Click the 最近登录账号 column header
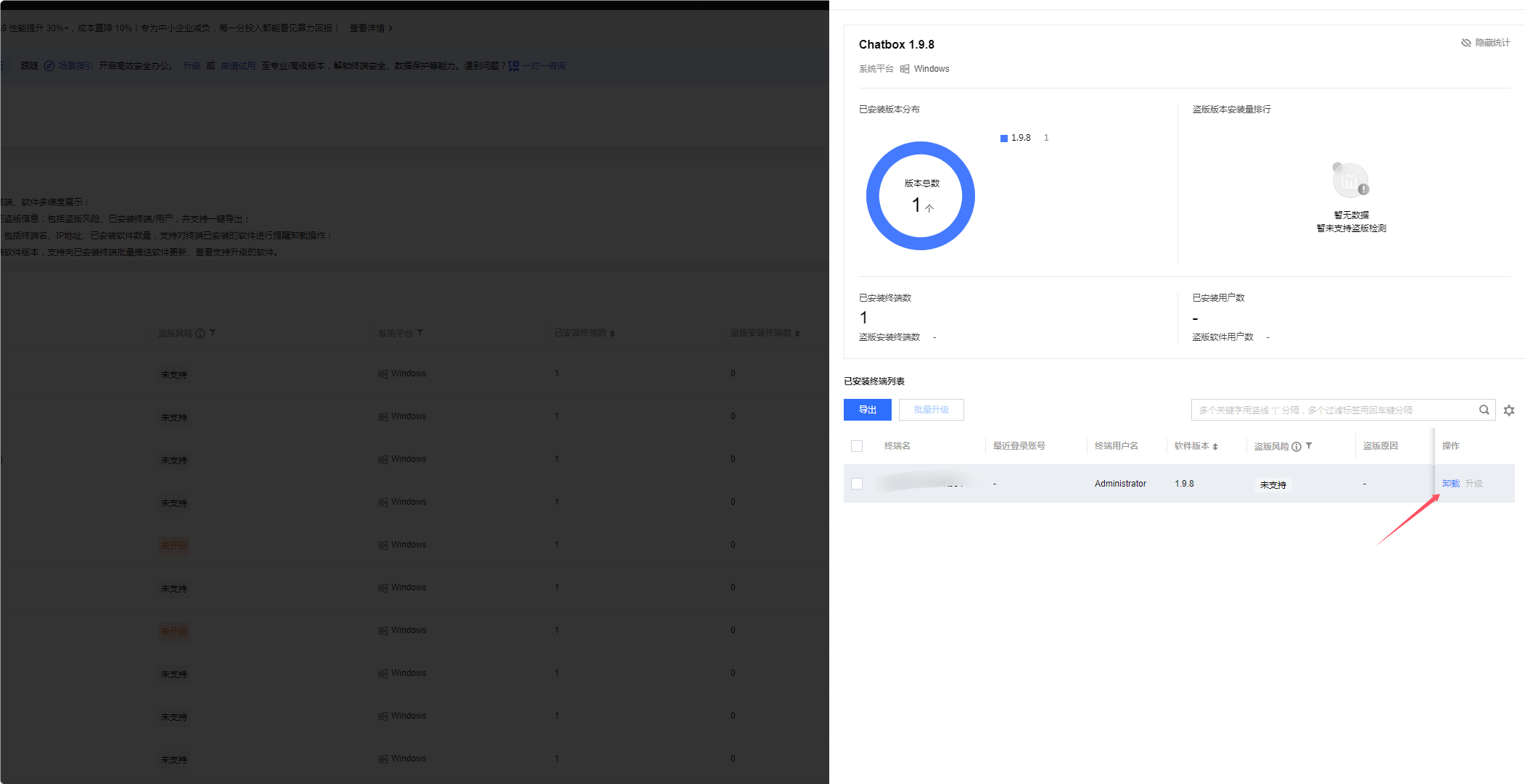 point(1019,446)
